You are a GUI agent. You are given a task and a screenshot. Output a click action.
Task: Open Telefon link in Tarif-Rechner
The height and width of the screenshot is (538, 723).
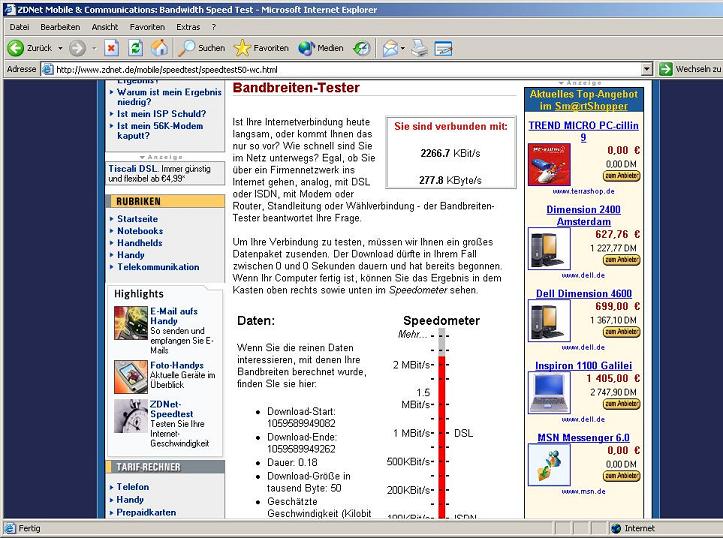133,486
